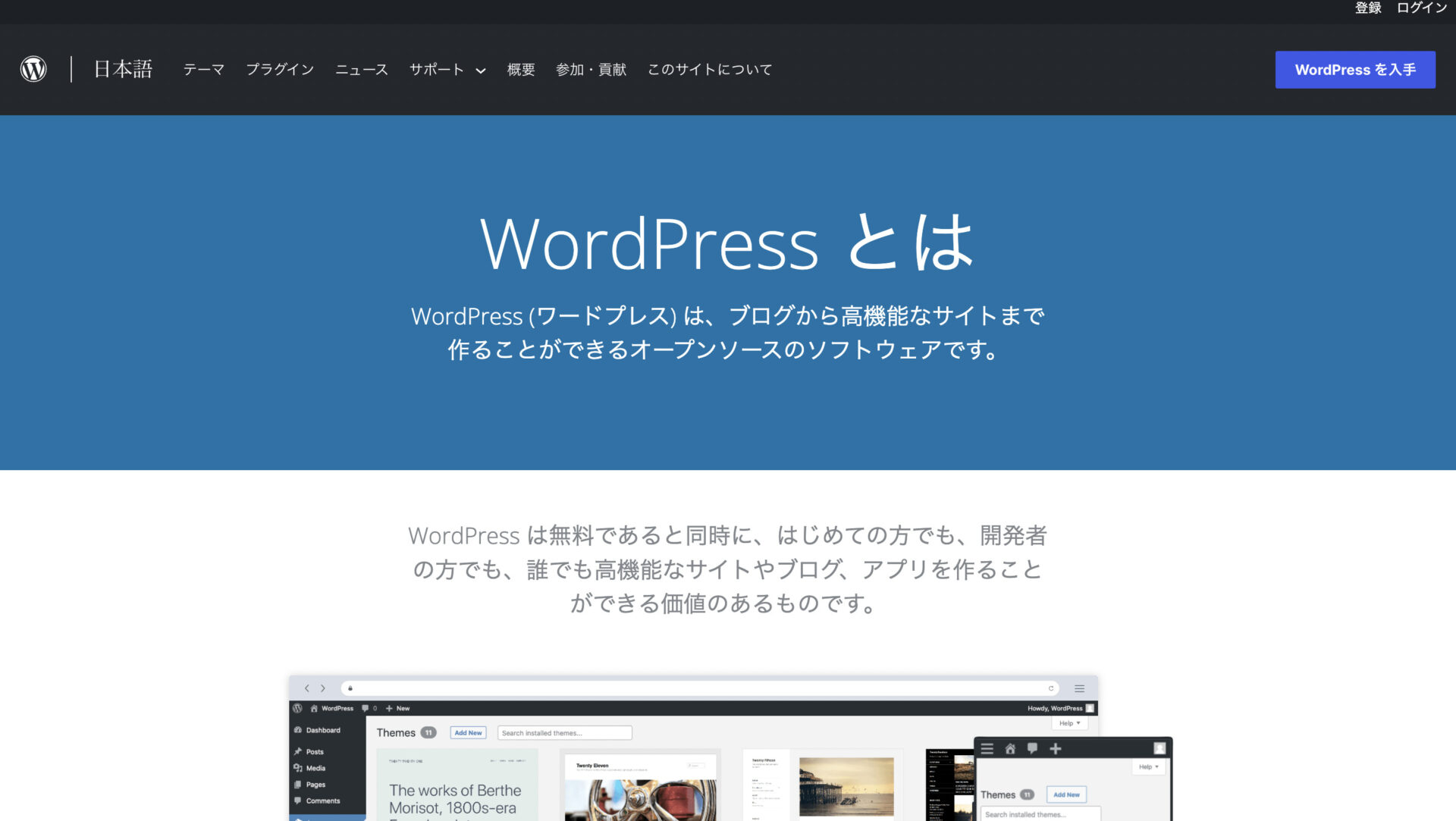Click hamburger icon in mobile preview
1456x821 pixels.
tap(987, 748)
